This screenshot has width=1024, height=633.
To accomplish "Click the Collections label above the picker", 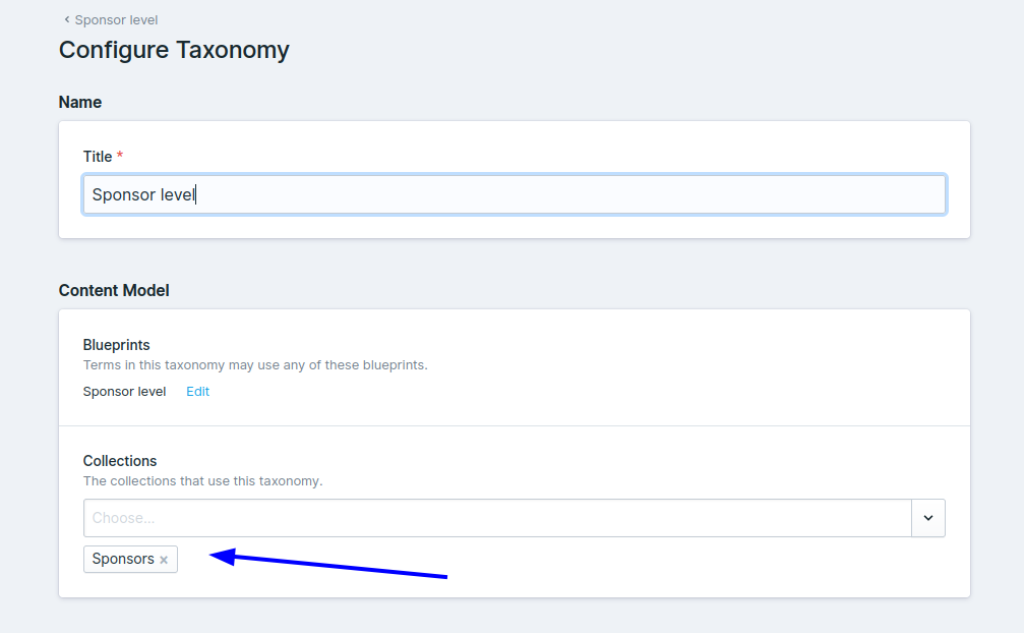I will click(x=120, y=460).
